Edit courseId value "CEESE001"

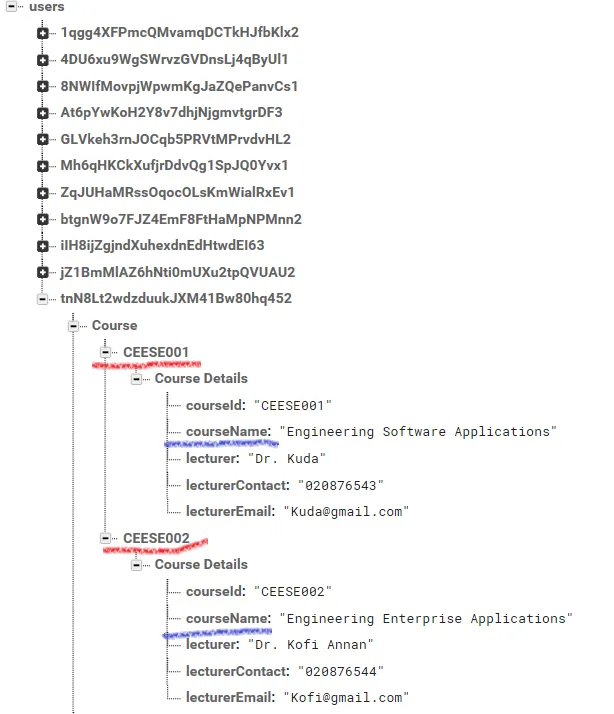292,405
